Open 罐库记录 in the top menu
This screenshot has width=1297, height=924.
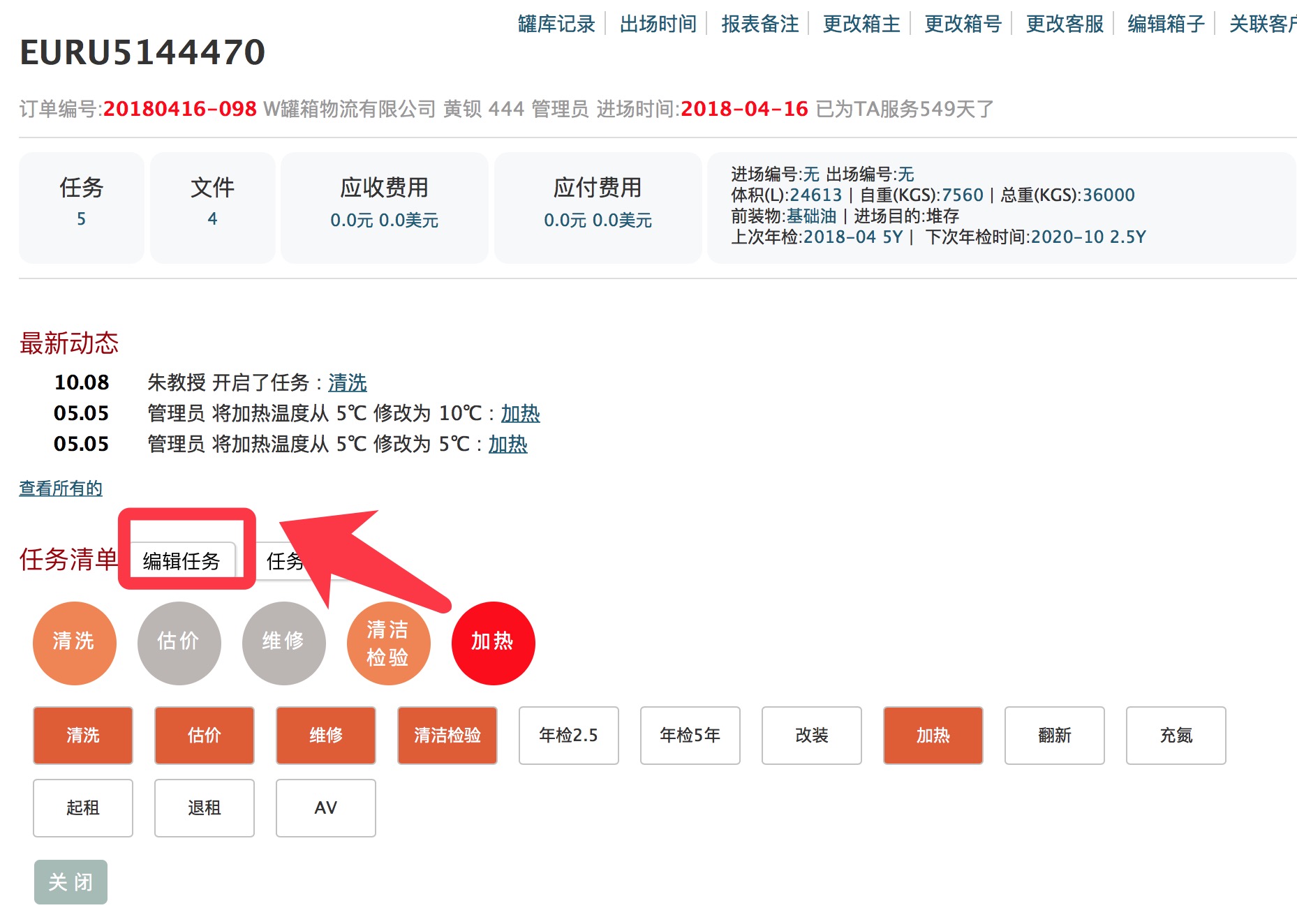pyautogui.click(x=555, y=23)
